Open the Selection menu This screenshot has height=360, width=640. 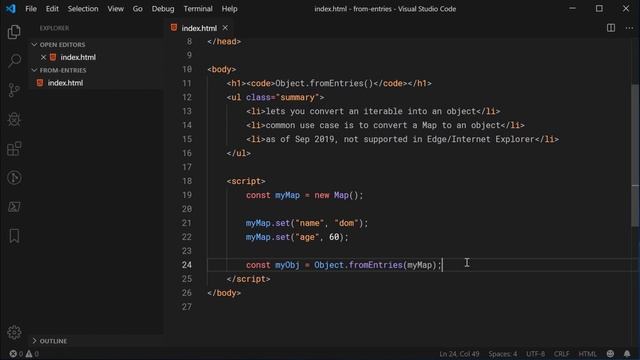pos(83,9)
